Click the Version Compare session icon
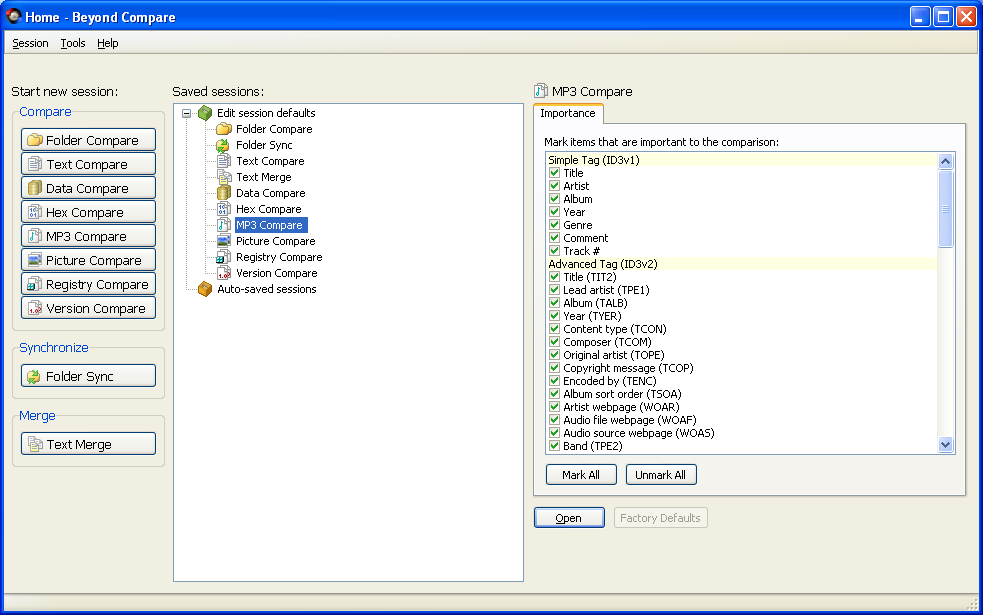Screen dimensions: 983x615 tap(226, 273)
